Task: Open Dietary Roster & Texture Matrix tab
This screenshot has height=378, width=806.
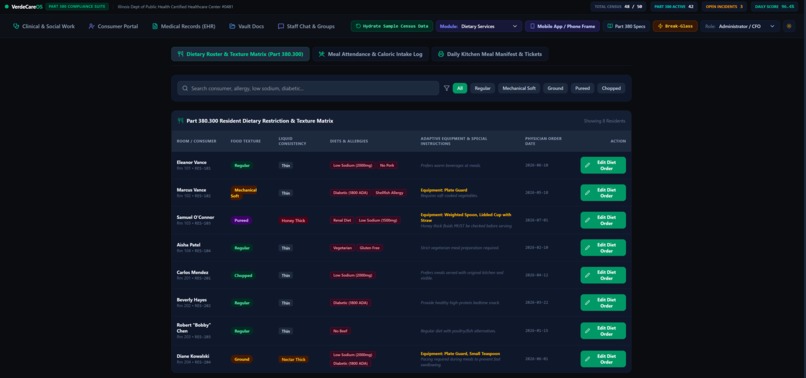Action: (x=240, y=54)
